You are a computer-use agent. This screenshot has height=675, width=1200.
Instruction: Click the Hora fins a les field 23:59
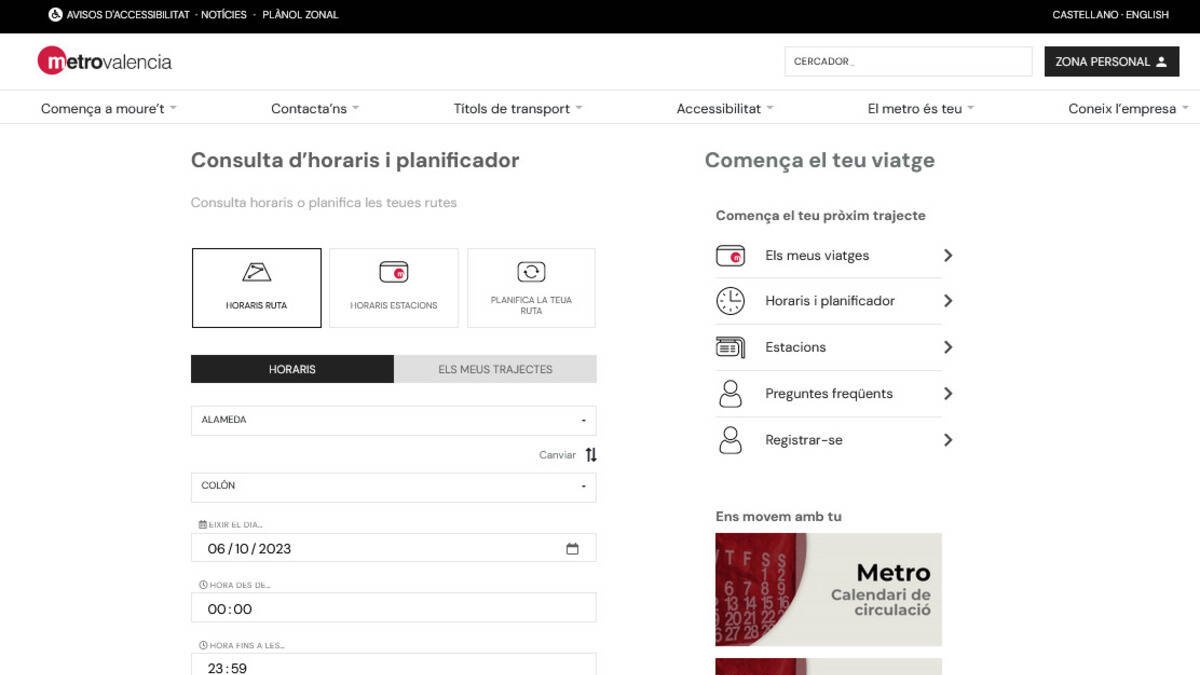394,665
